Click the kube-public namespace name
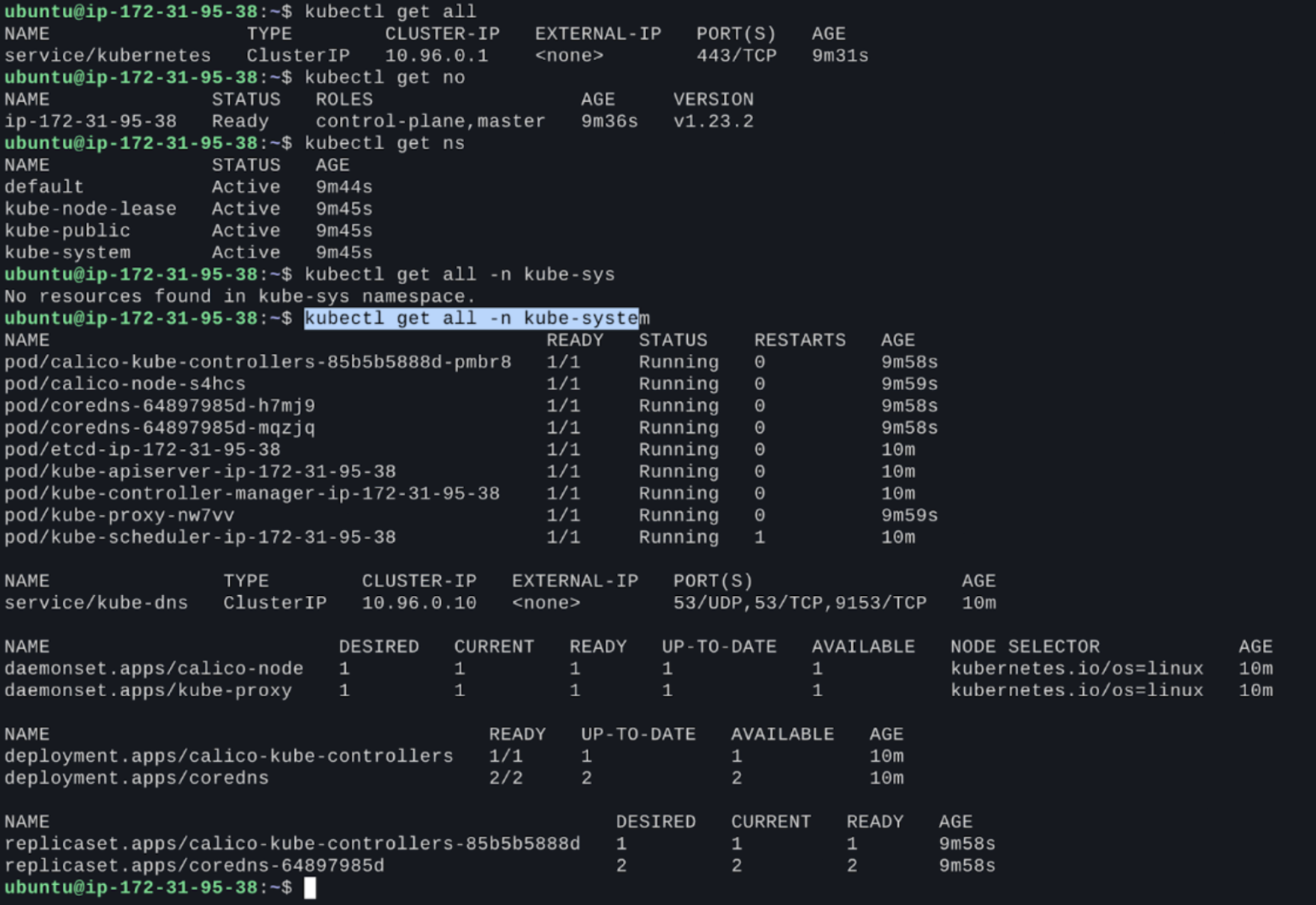1316x905 pixels. 67,231
